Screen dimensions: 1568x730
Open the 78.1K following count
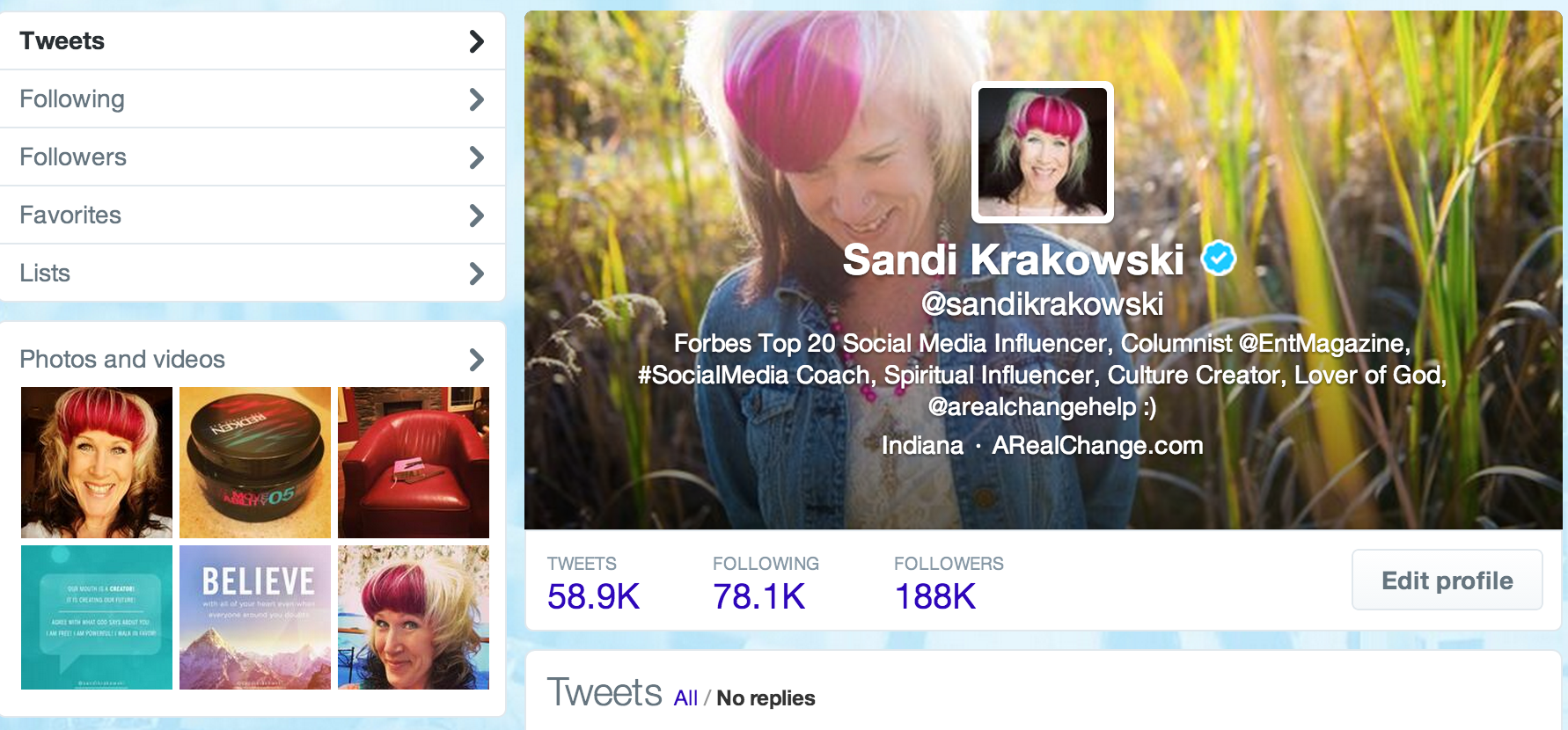(758, 597)
